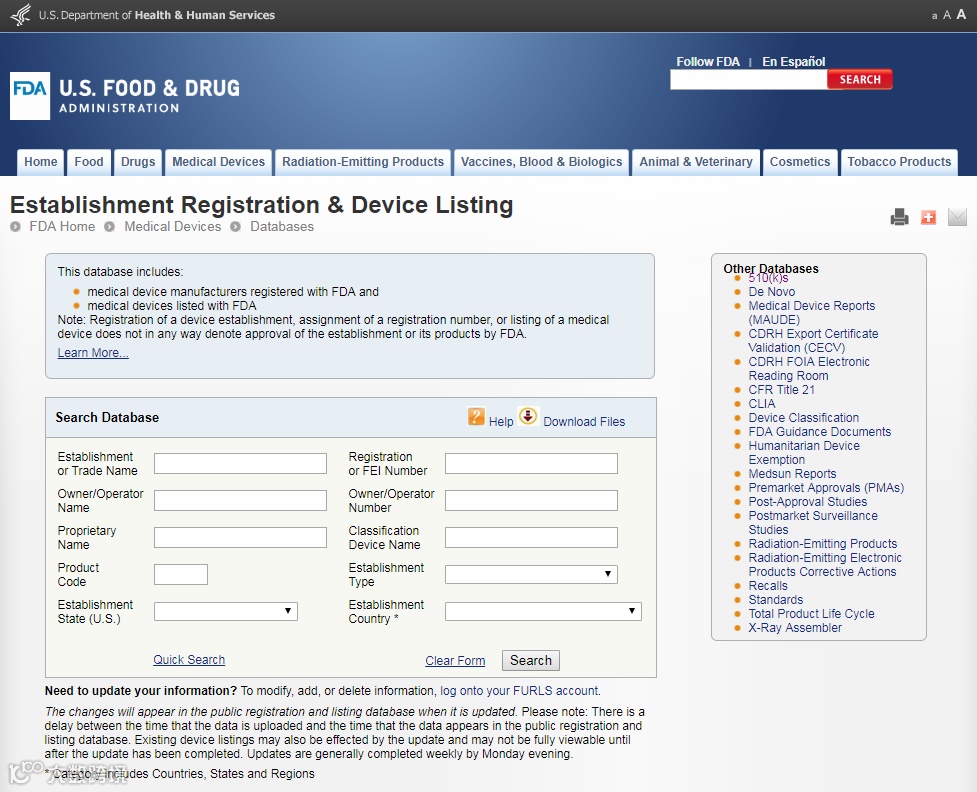
Task: Open Medical Device Reports (MAUDE) link
Action: pyautogui.click(x=811, y=312)
